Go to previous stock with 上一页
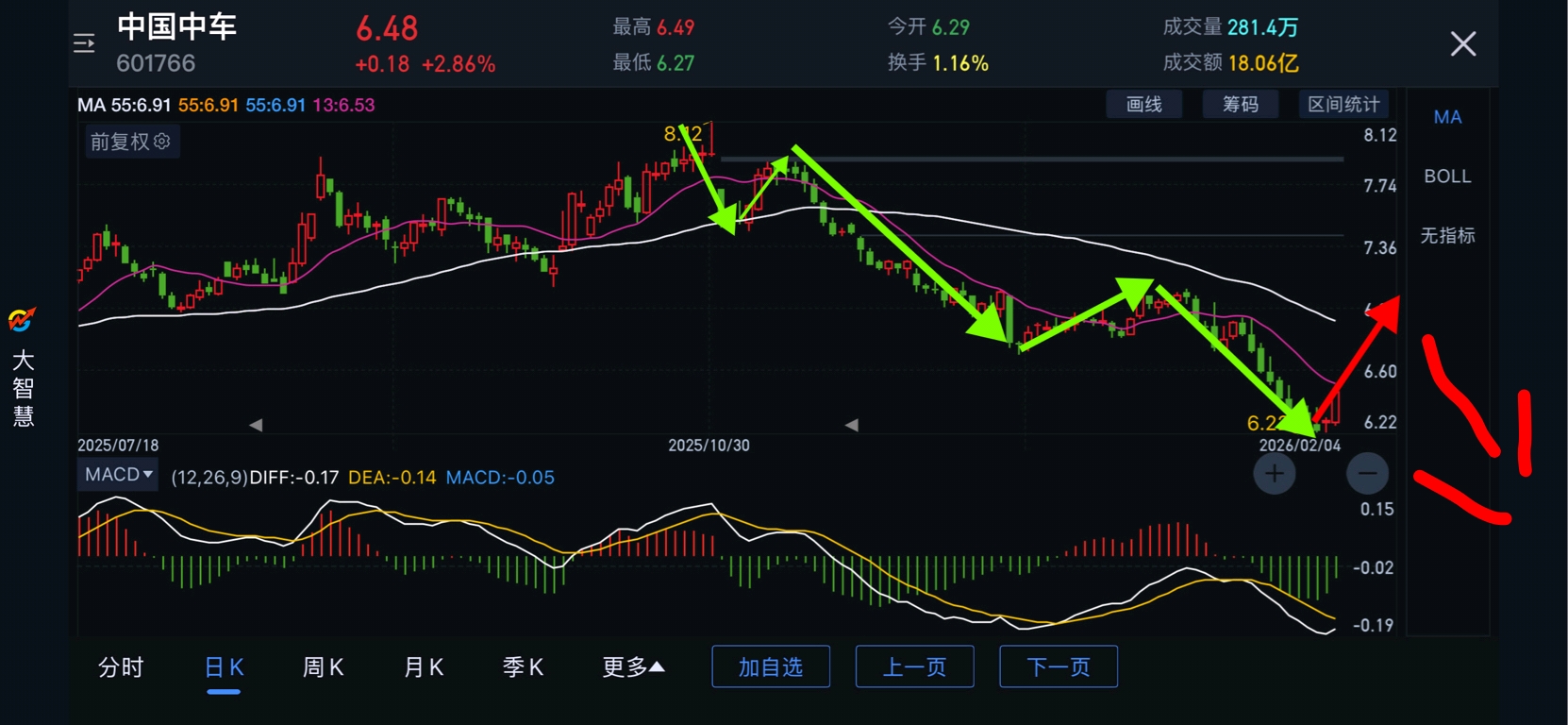This screenshot has width=1568, height=725. (914, 666)
